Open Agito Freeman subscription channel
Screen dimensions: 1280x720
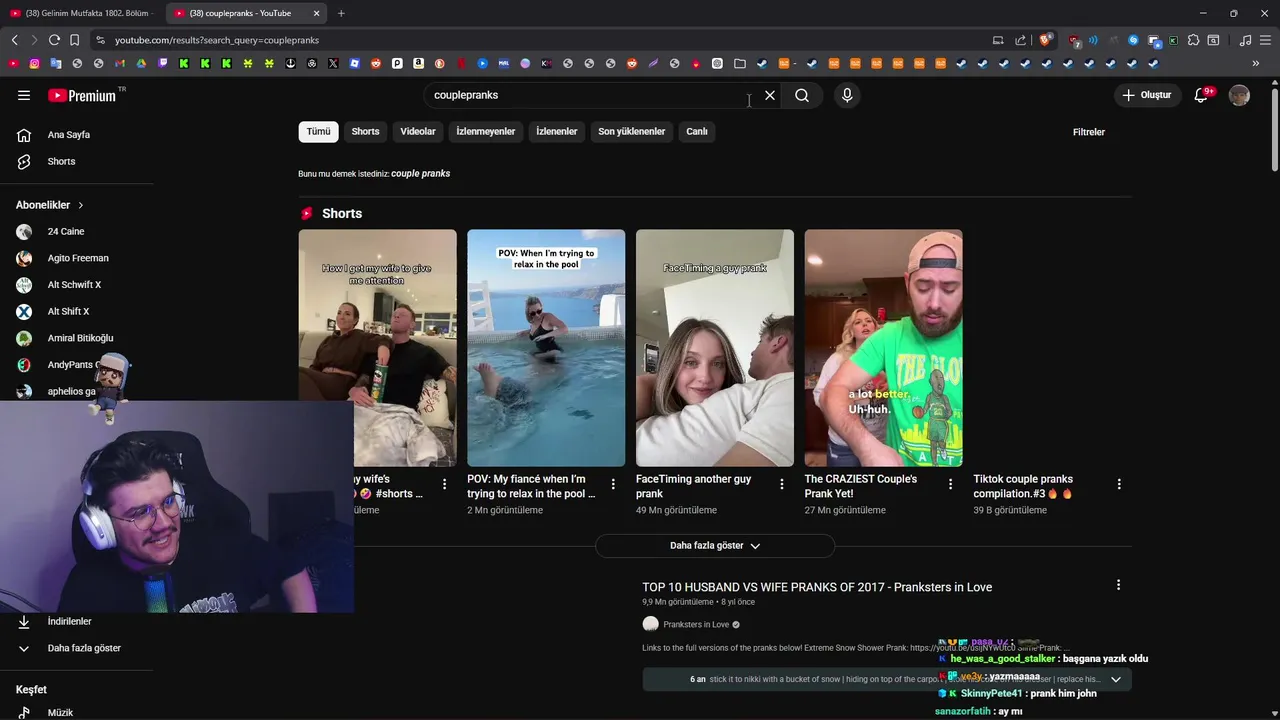pyautogui.click(x=78, y=258)
